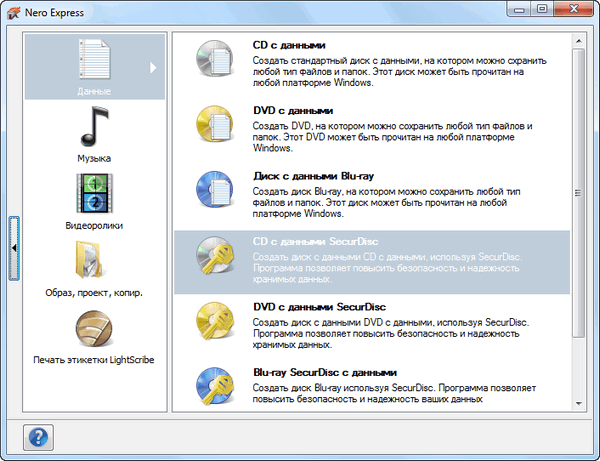This screenshot has width=600, height=461.
Task: Open help with the question mark button
Action: (x=40, y=437)
